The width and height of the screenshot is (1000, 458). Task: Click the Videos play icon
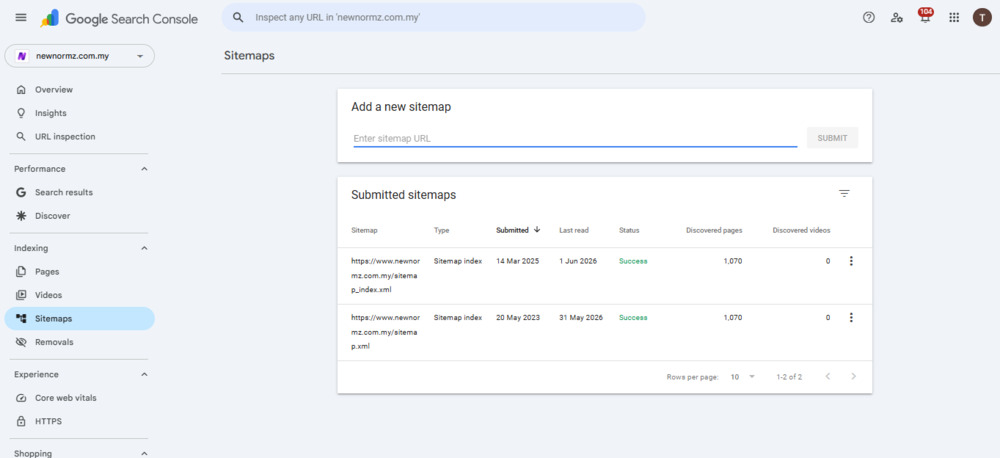21,295
